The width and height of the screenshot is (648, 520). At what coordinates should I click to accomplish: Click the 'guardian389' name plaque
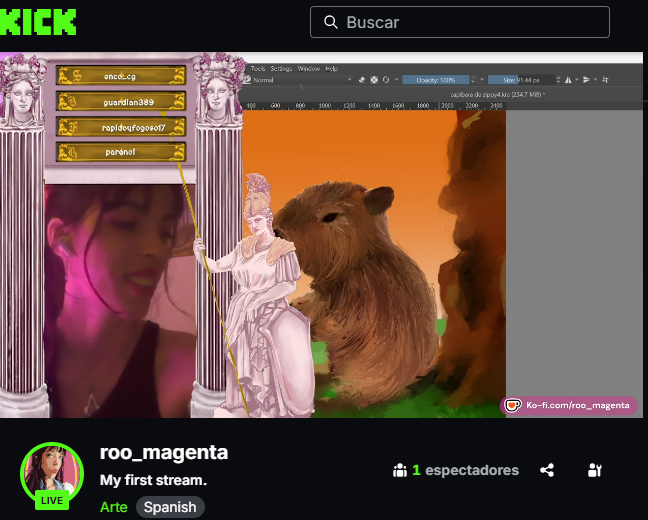coord(121,102)
